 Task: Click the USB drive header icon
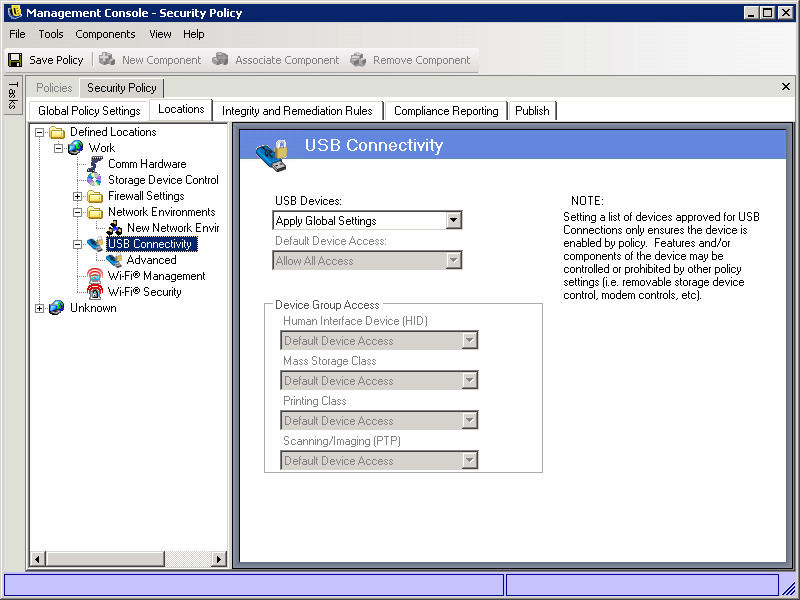[x=271, y=155]
